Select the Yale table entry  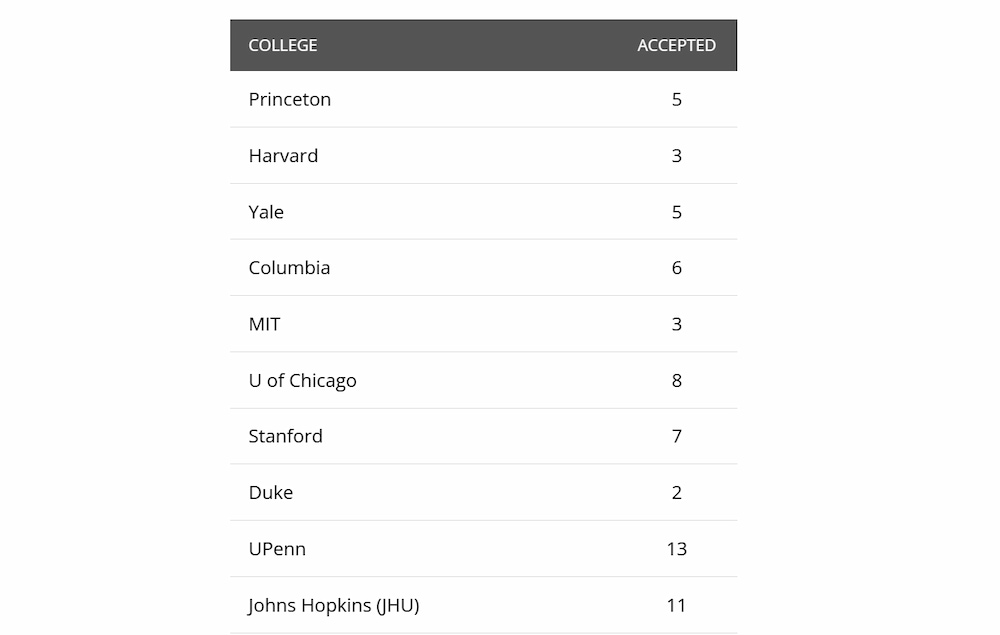click(x=266, y=212)
